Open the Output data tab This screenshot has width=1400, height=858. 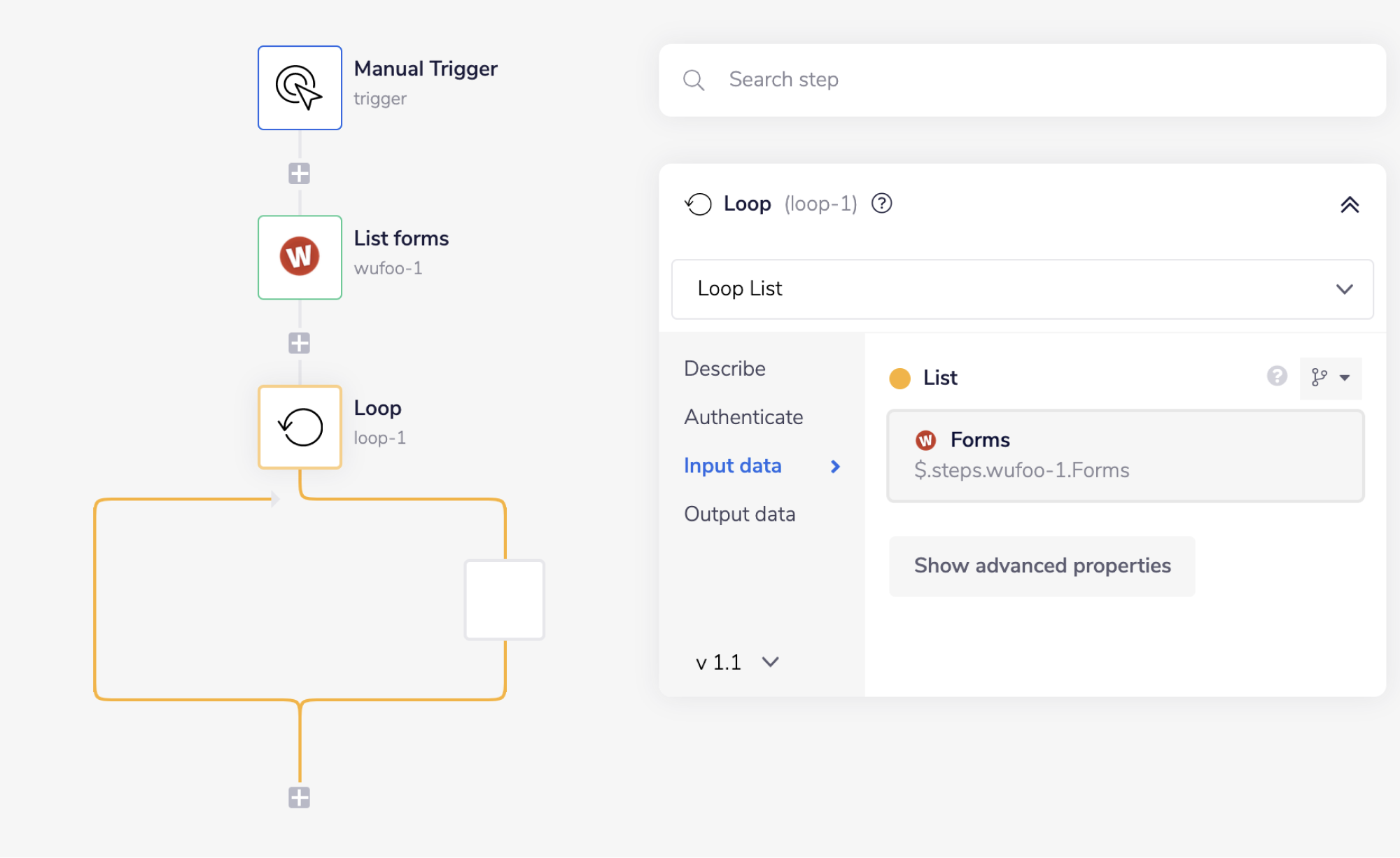[x=739, y=514]
